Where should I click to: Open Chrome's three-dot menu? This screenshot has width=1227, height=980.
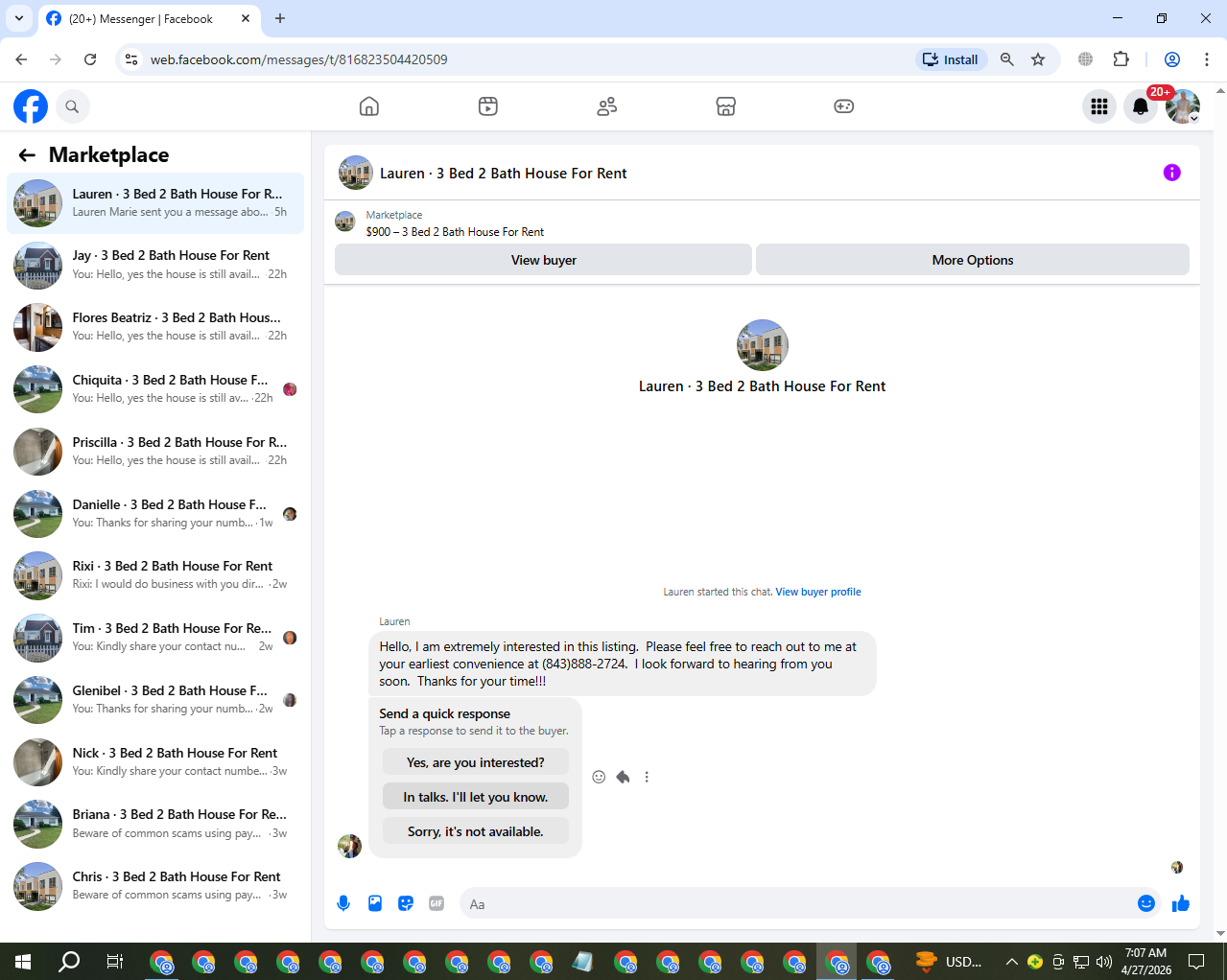click(1207, 59)
